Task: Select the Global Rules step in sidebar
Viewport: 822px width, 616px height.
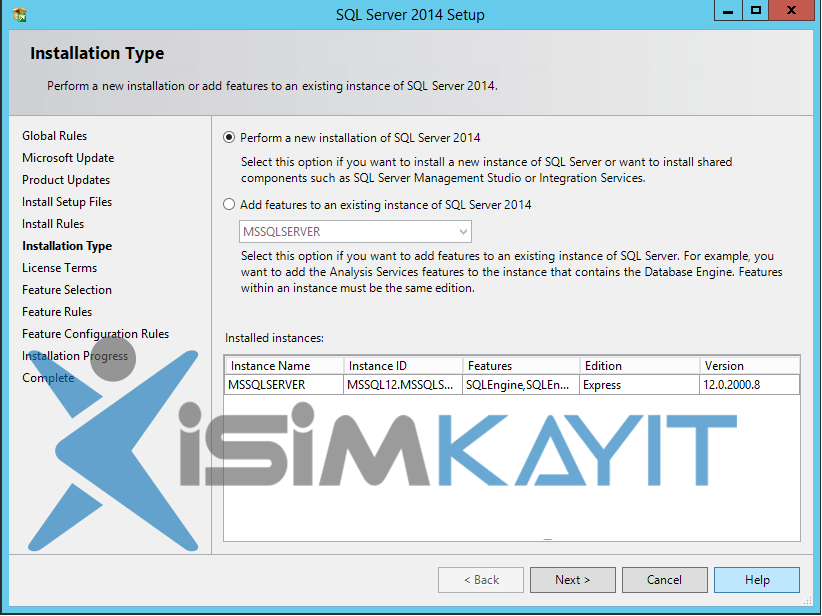Action: (55, 136)
